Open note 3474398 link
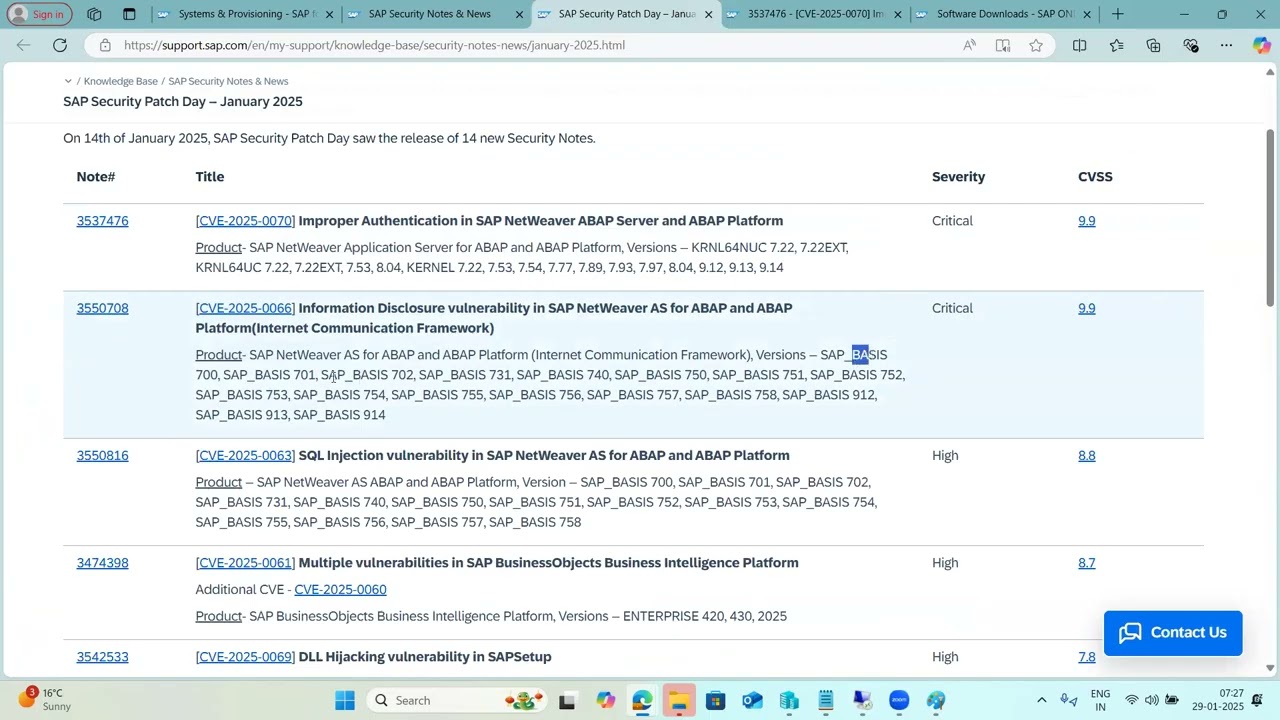1280x720 pixels. (102, 563)
